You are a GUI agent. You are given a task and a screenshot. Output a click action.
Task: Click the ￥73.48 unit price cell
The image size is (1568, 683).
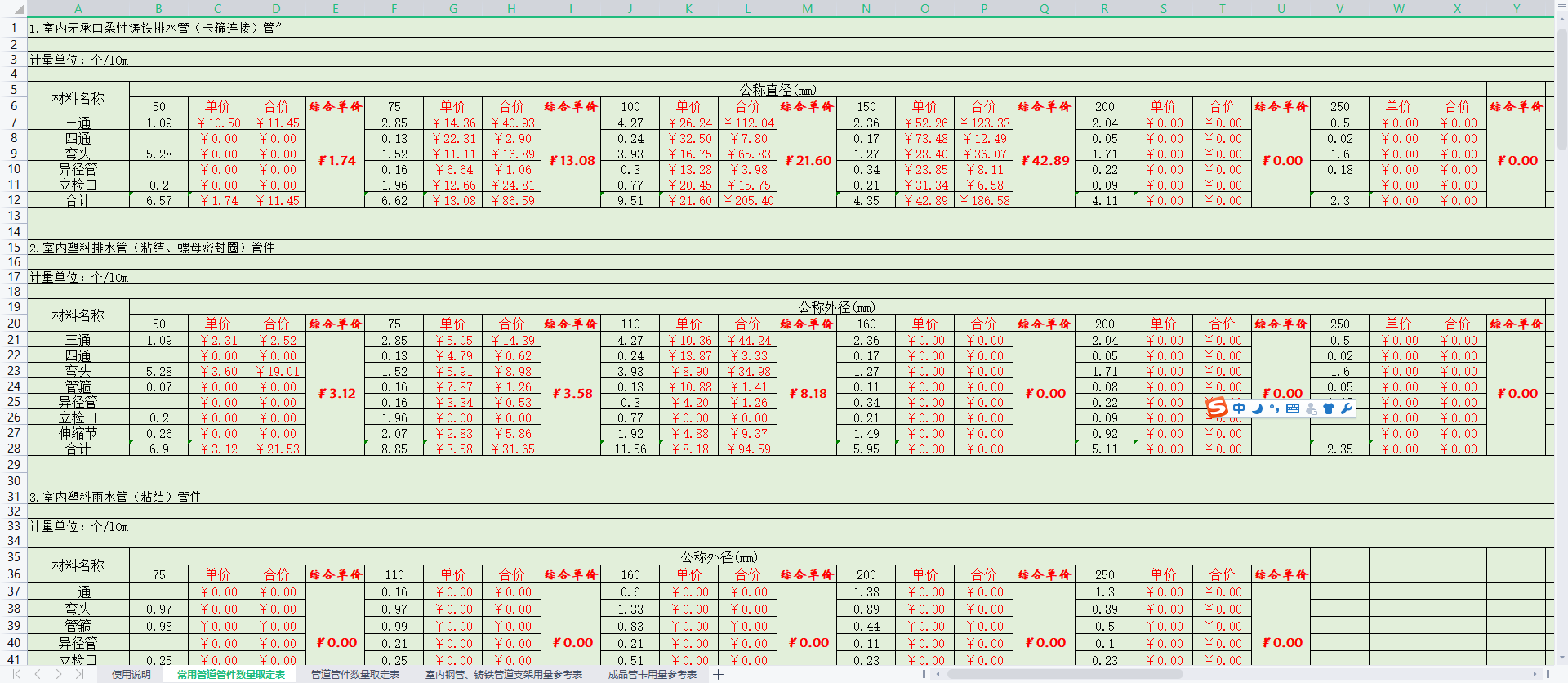tap(925, 138)
